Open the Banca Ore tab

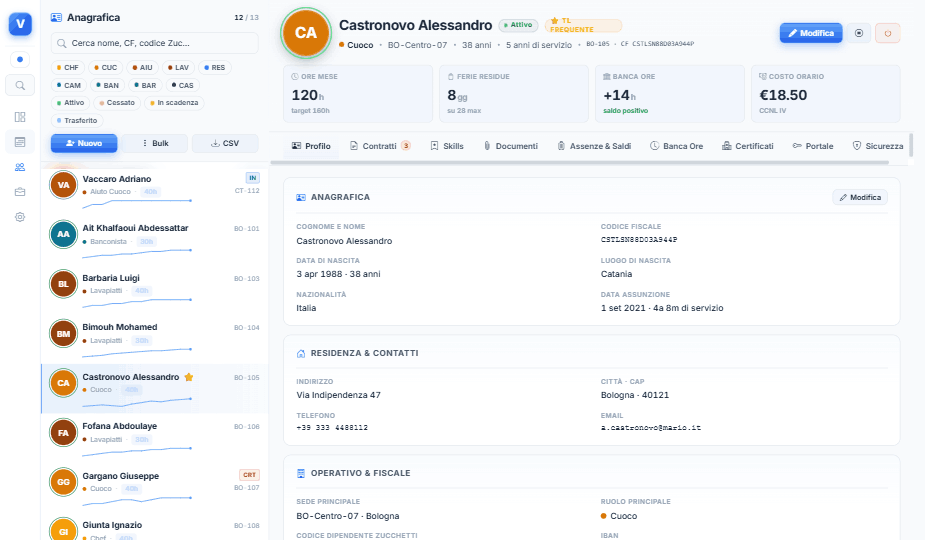pos(677,146)
